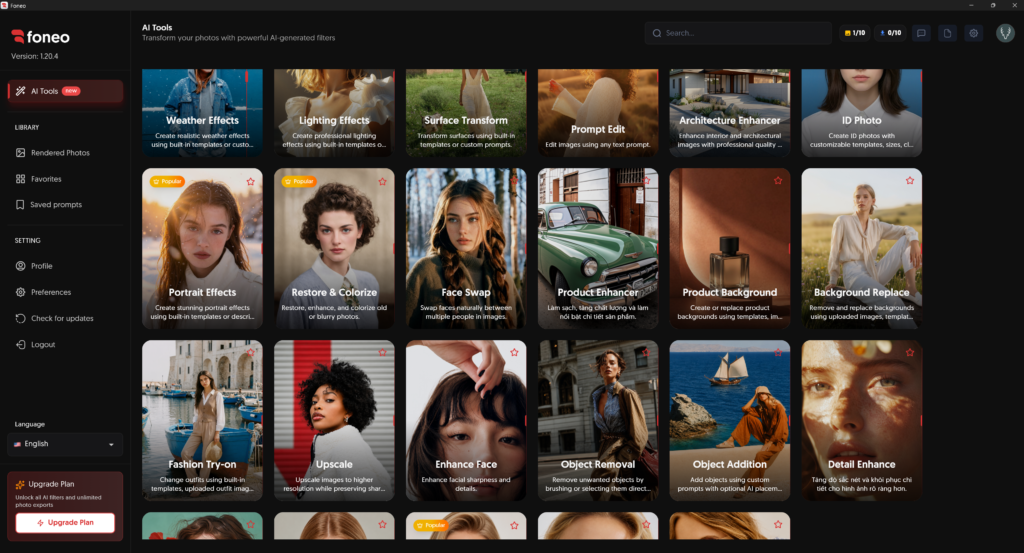Open the Fashion Try-on tool card
The image size is (1024, 553).
point(202,420)
